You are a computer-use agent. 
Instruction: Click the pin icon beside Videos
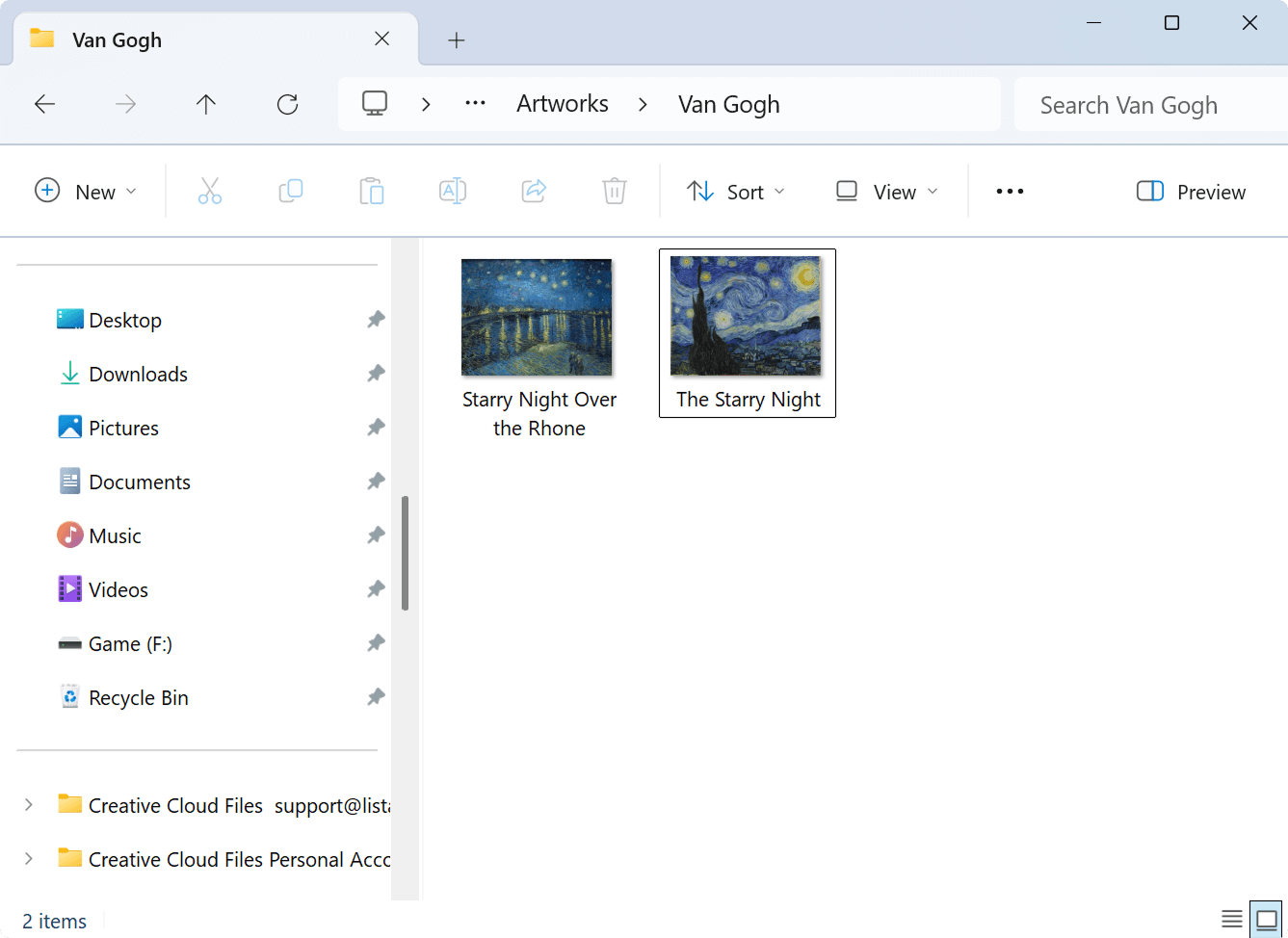(376, 589)
